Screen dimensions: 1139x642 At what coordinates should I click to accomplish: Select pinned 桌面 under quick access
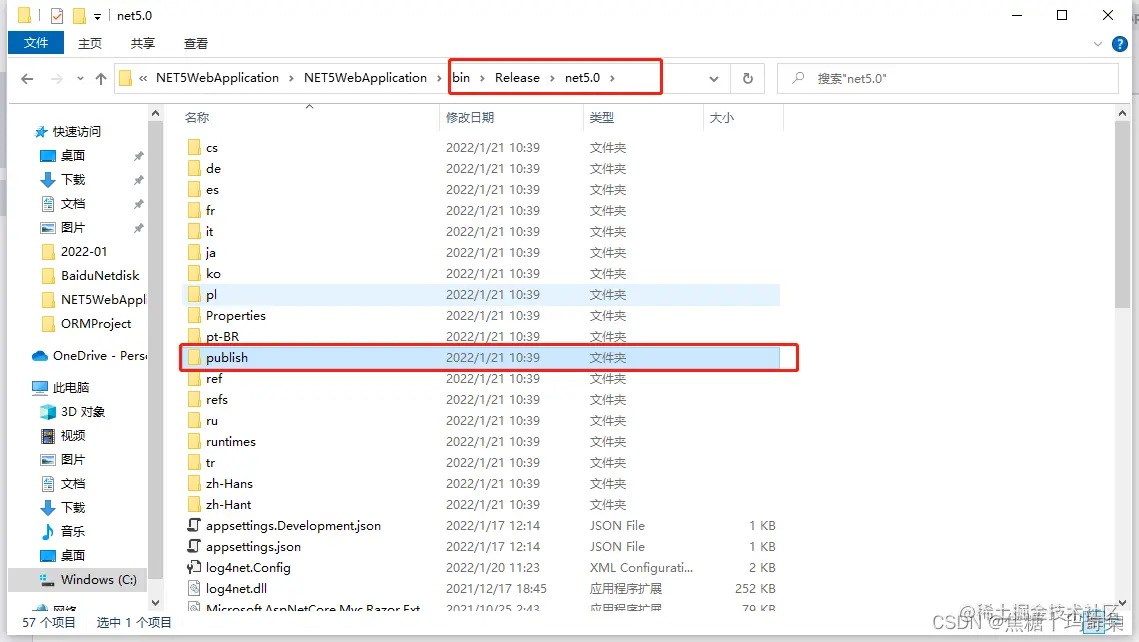click(73, 155)
